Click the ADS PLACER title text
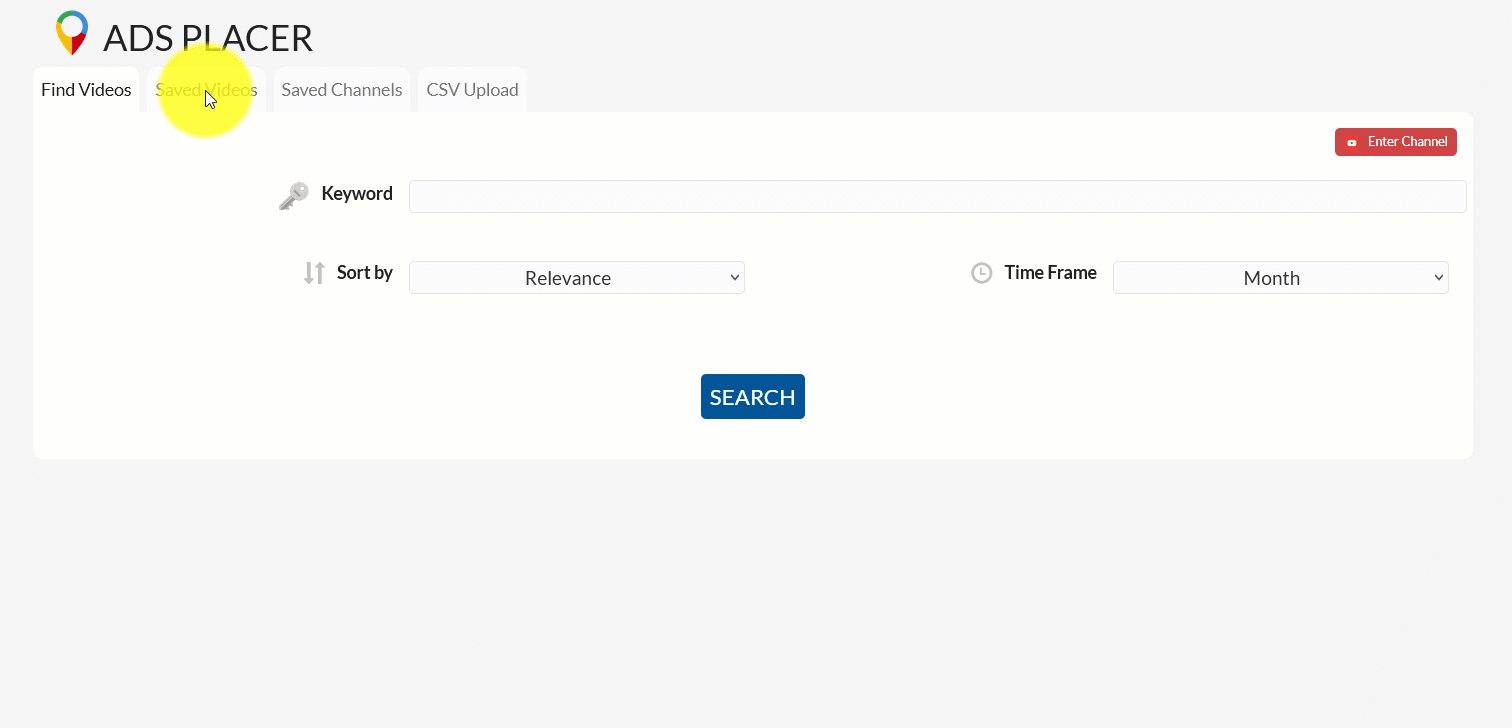Viewport: 1512px width, 728px height. point(208,38)
